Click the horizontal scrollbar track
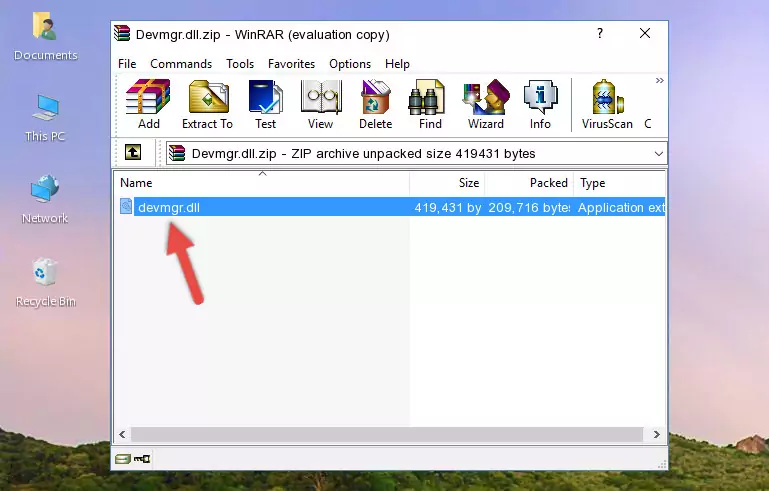This screenshot has height=491, width=769. (387, 435)
